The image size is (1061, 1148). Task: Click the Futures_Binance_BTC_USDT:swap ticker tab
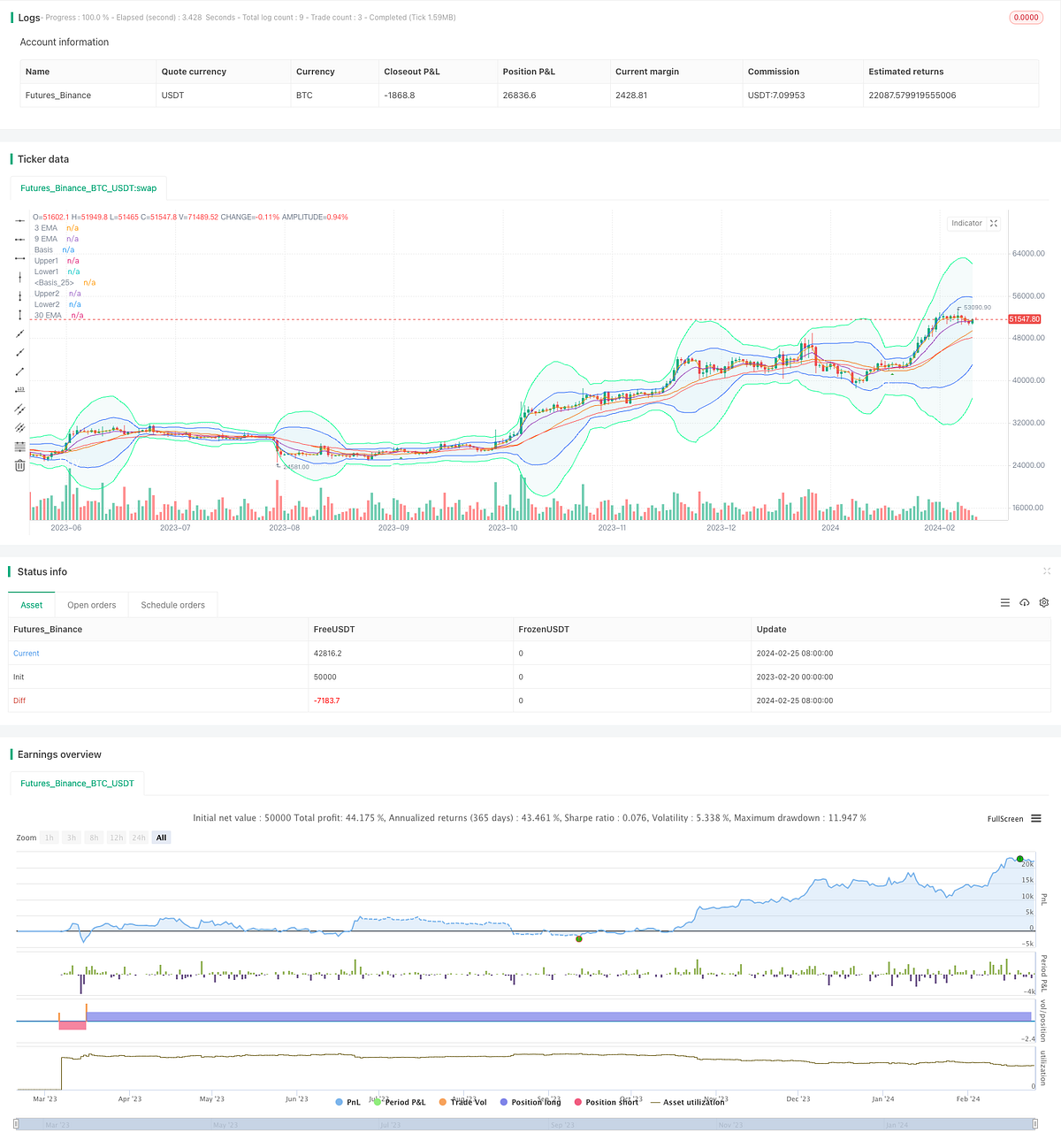(x=88, y=188)
